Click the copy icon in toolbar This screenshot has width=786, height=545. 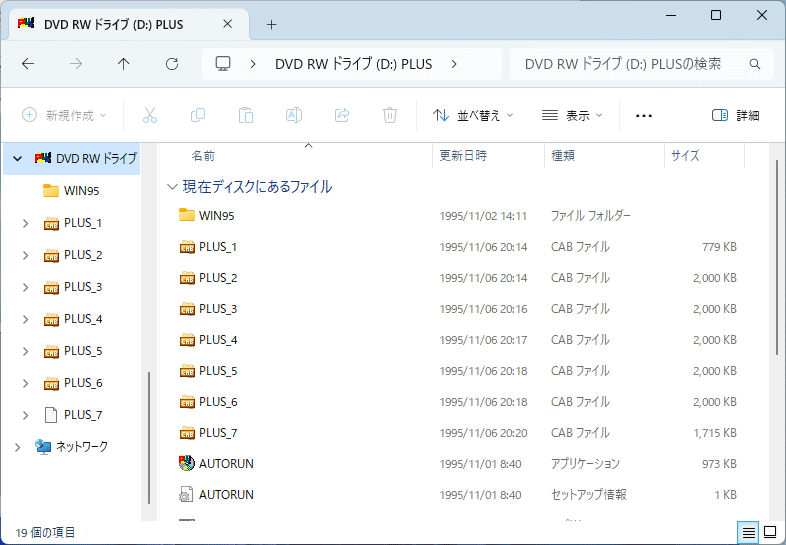pos(198,115)
